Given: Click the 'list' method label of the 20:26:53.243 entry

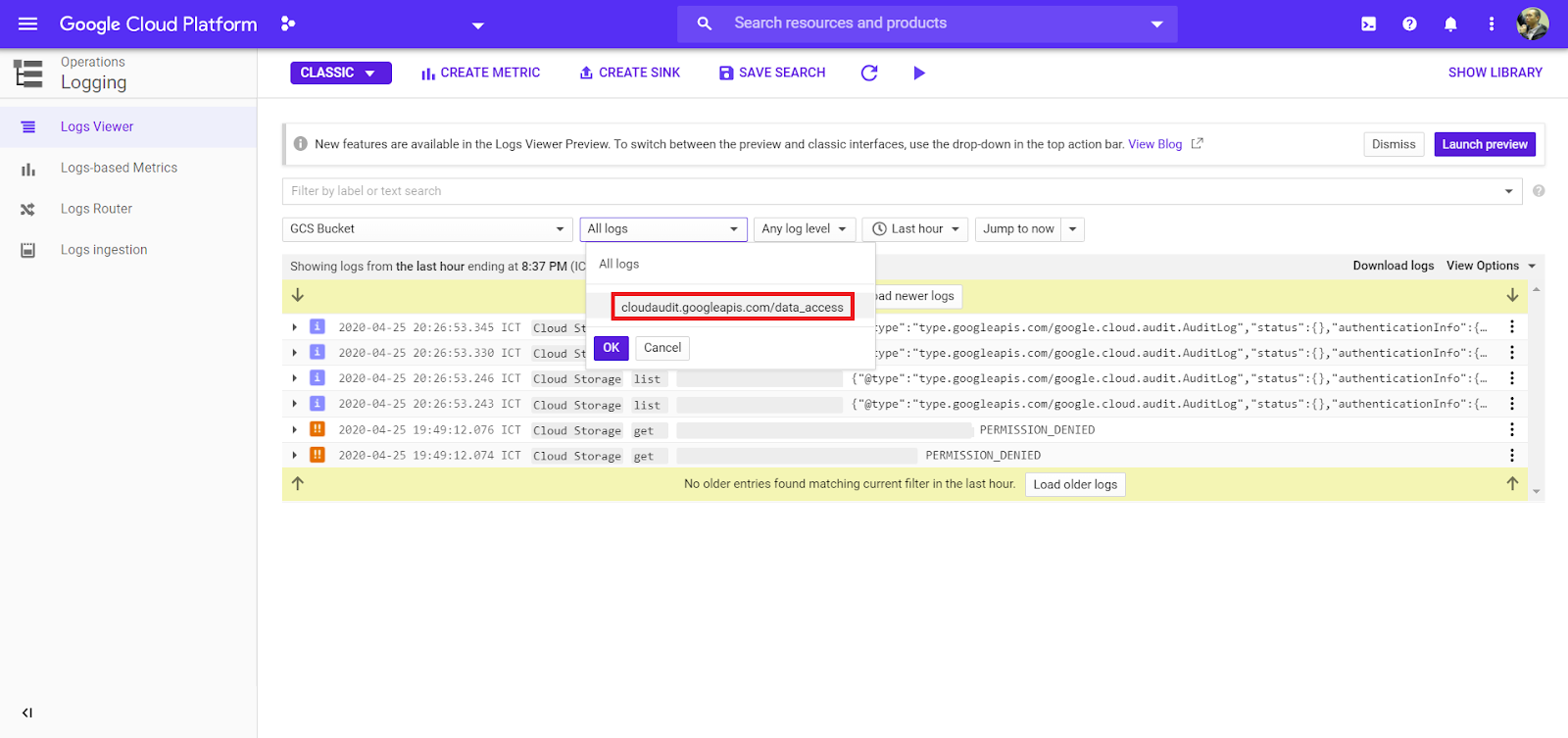Looking at the screenshot, I should coord(647,405).
